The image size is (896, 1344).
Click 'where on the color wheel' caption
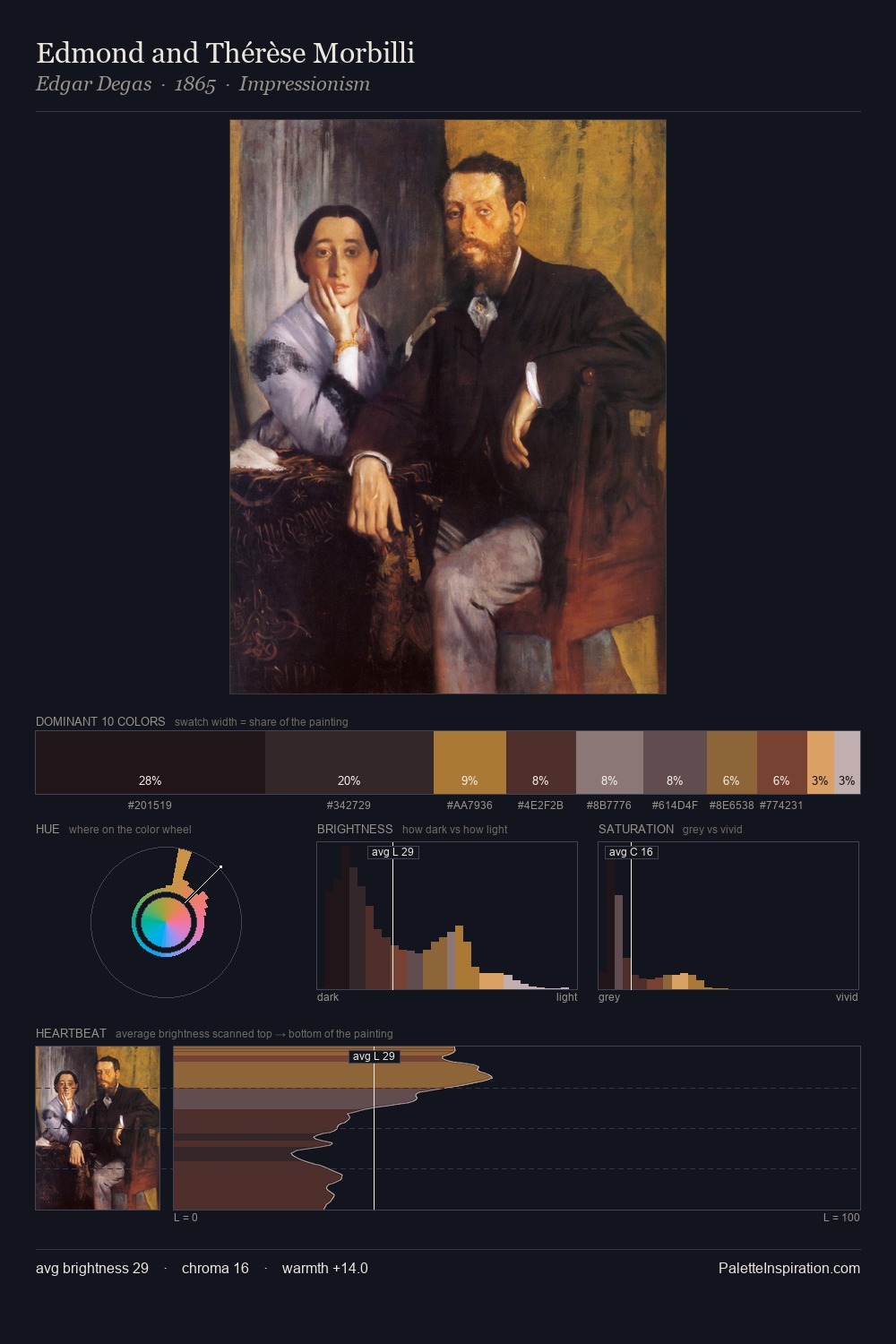tap(130, 830)
